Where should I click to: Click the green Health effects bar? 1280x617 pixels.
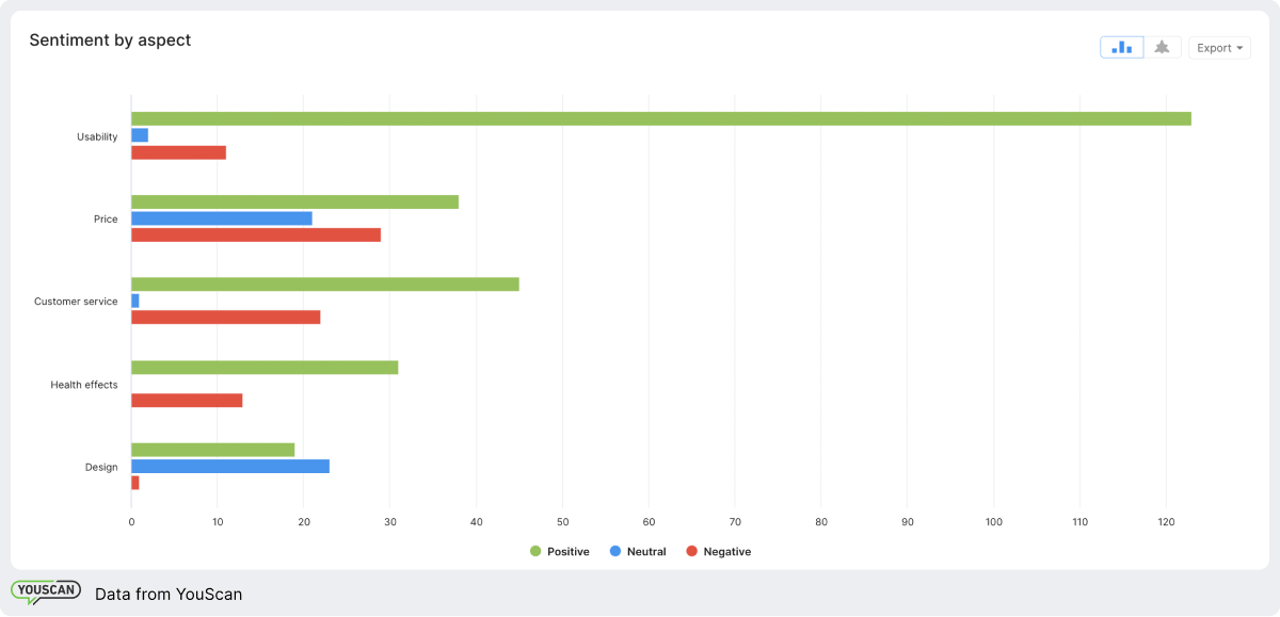coord(263,366)
